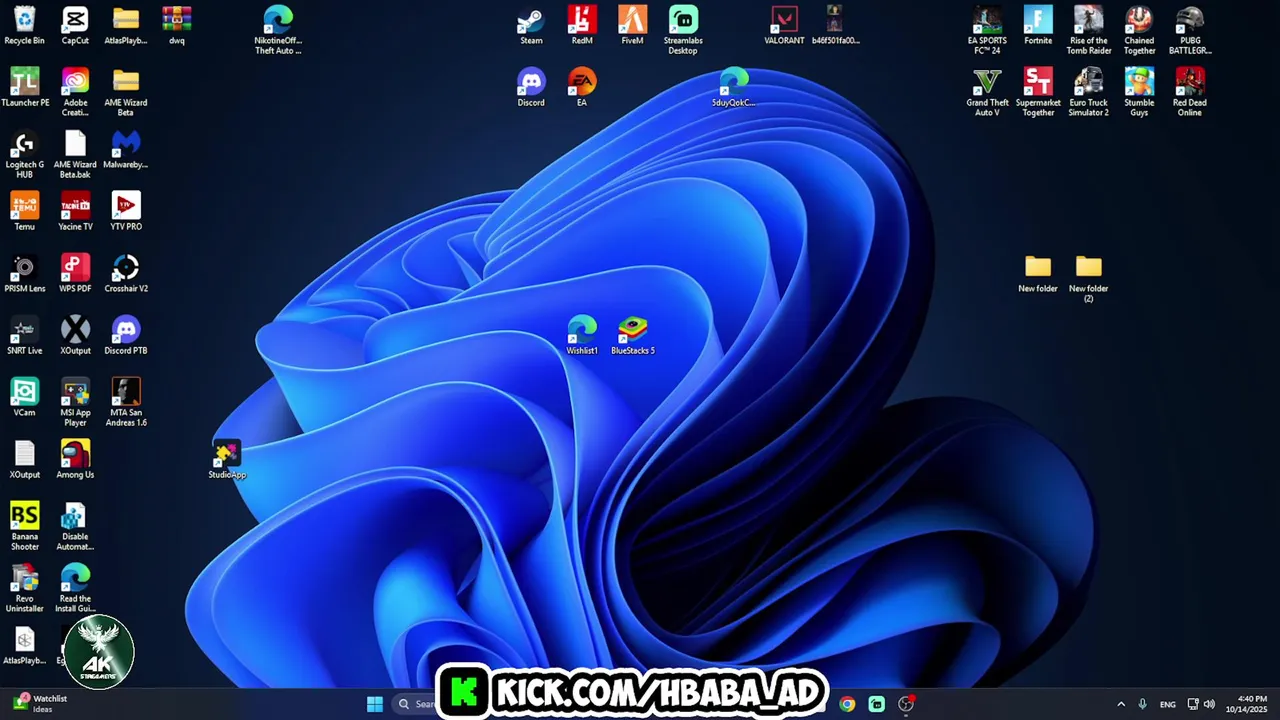1280x720 pixels.
Task: Open Rise of the Tomb Raider
Action: point(1088,31)
